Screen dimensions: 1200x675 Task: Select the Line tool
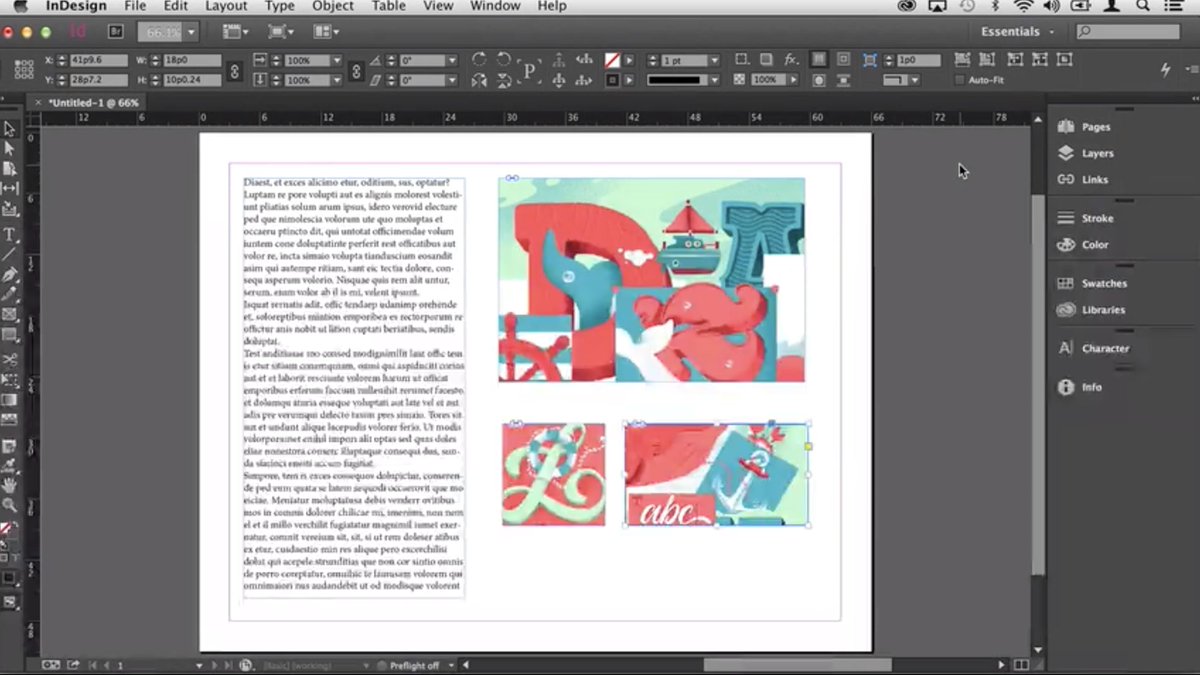(10, 254)
